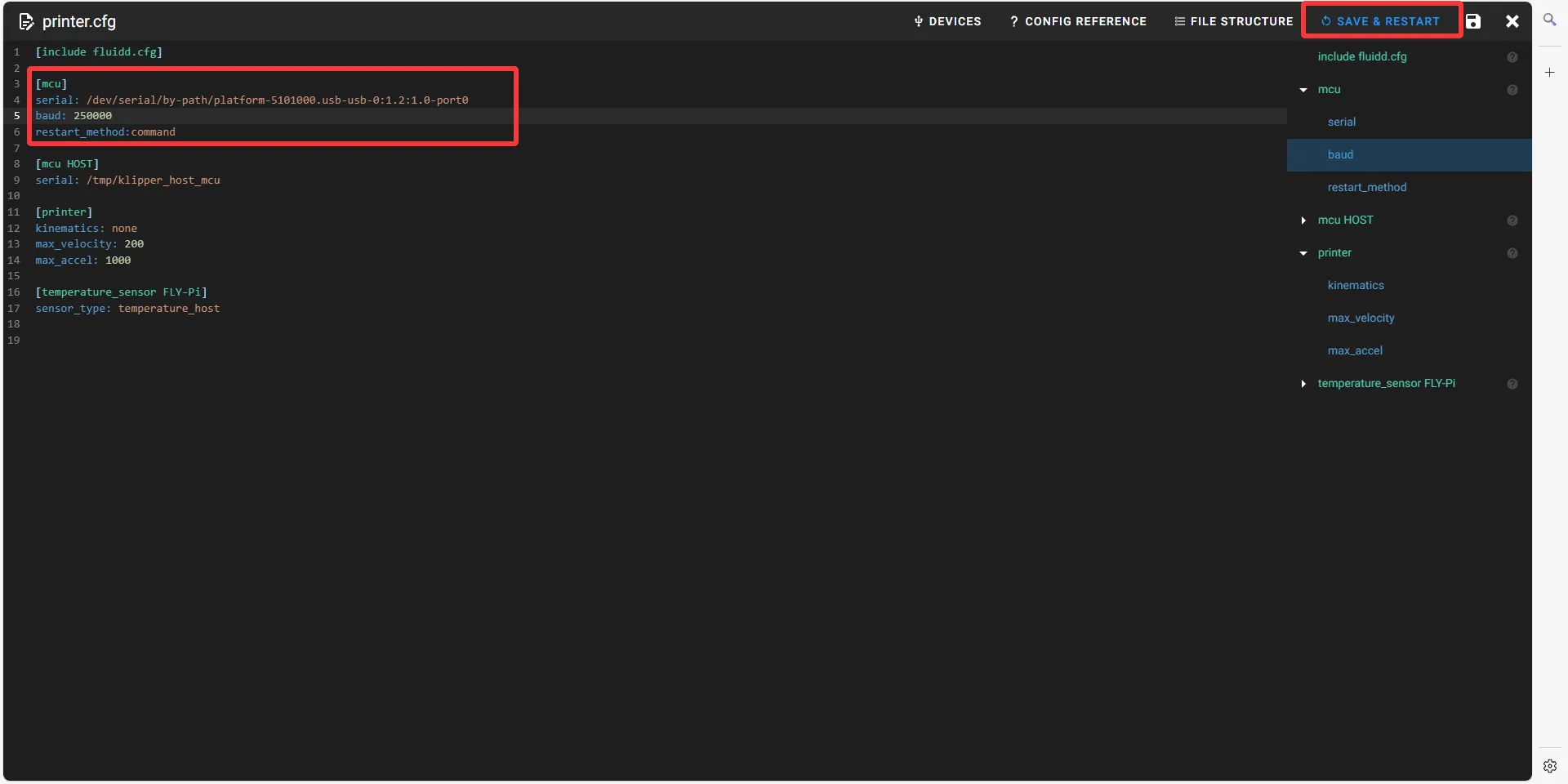The image size is (1568, 784).
Task: Click line 14 max_accel in the editor
Action: tap(82, 261)
